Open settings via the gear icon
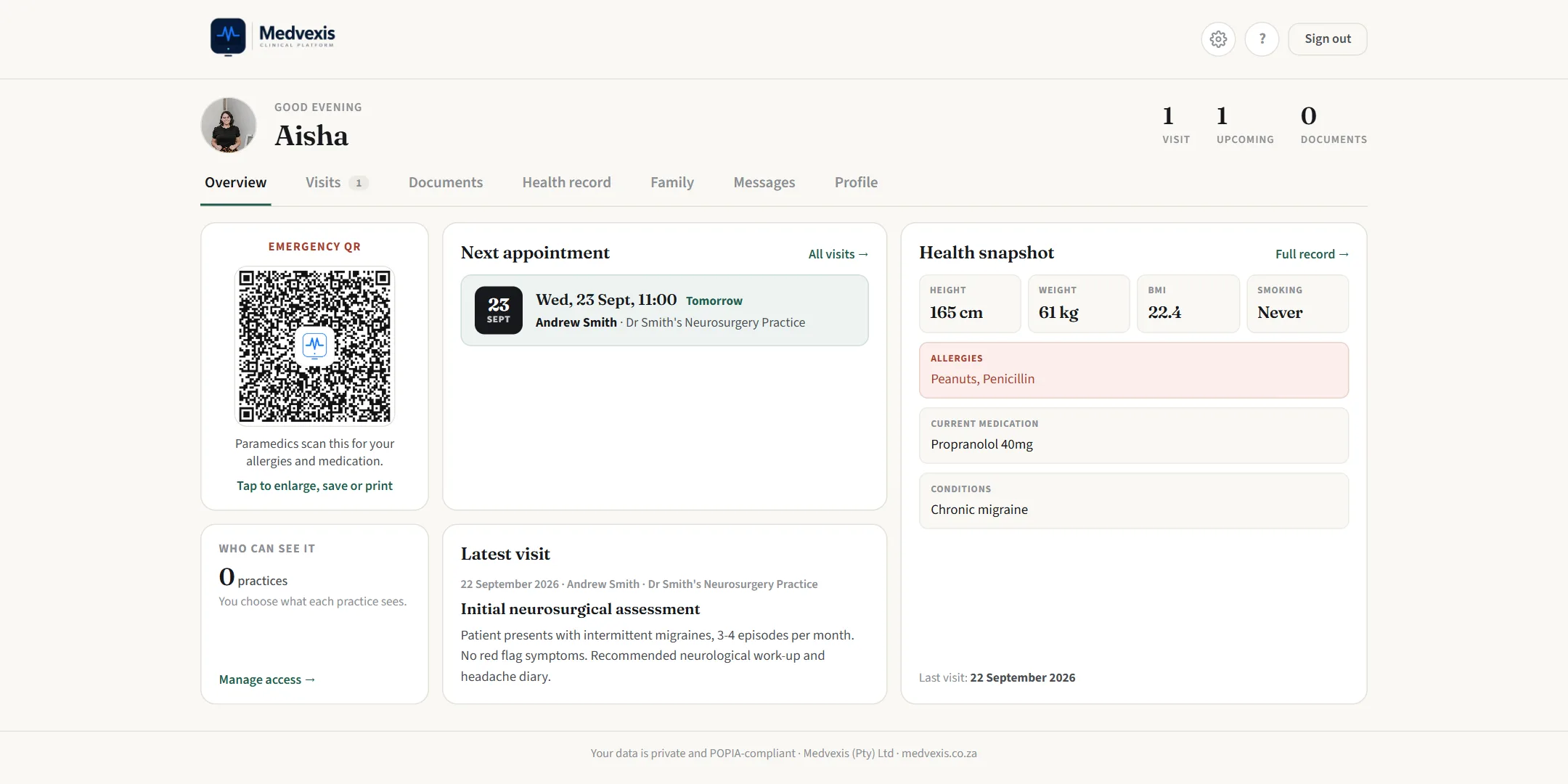 coord(1218,39)
